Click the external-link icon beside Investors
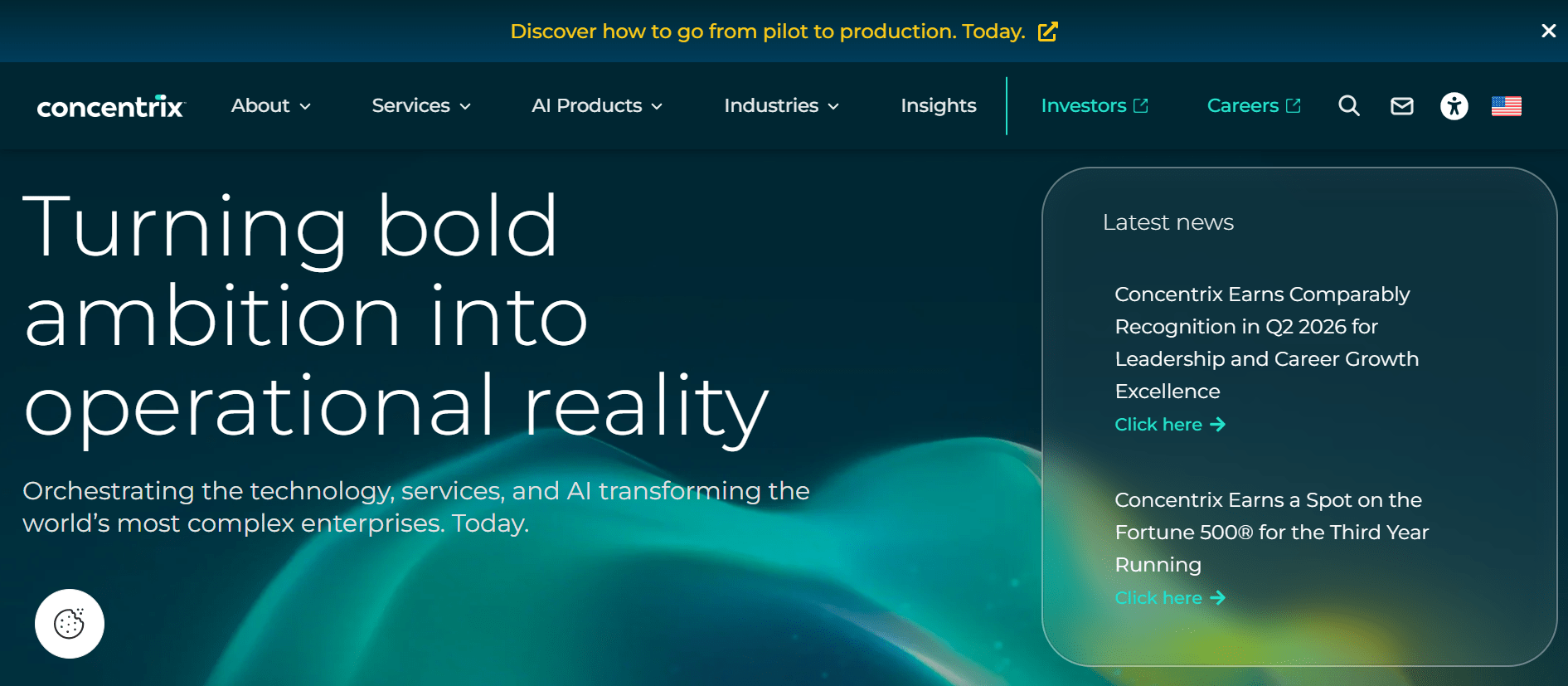 pyautogui.click(x=1141, y=105)
